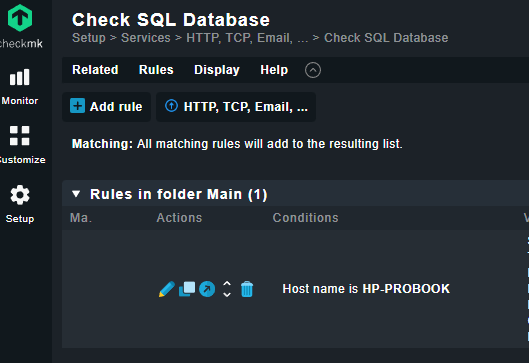Viewport: 529px width, 363px height.
Task: Click the Check SQL Database breadcrumb
Action: [386, 38]
